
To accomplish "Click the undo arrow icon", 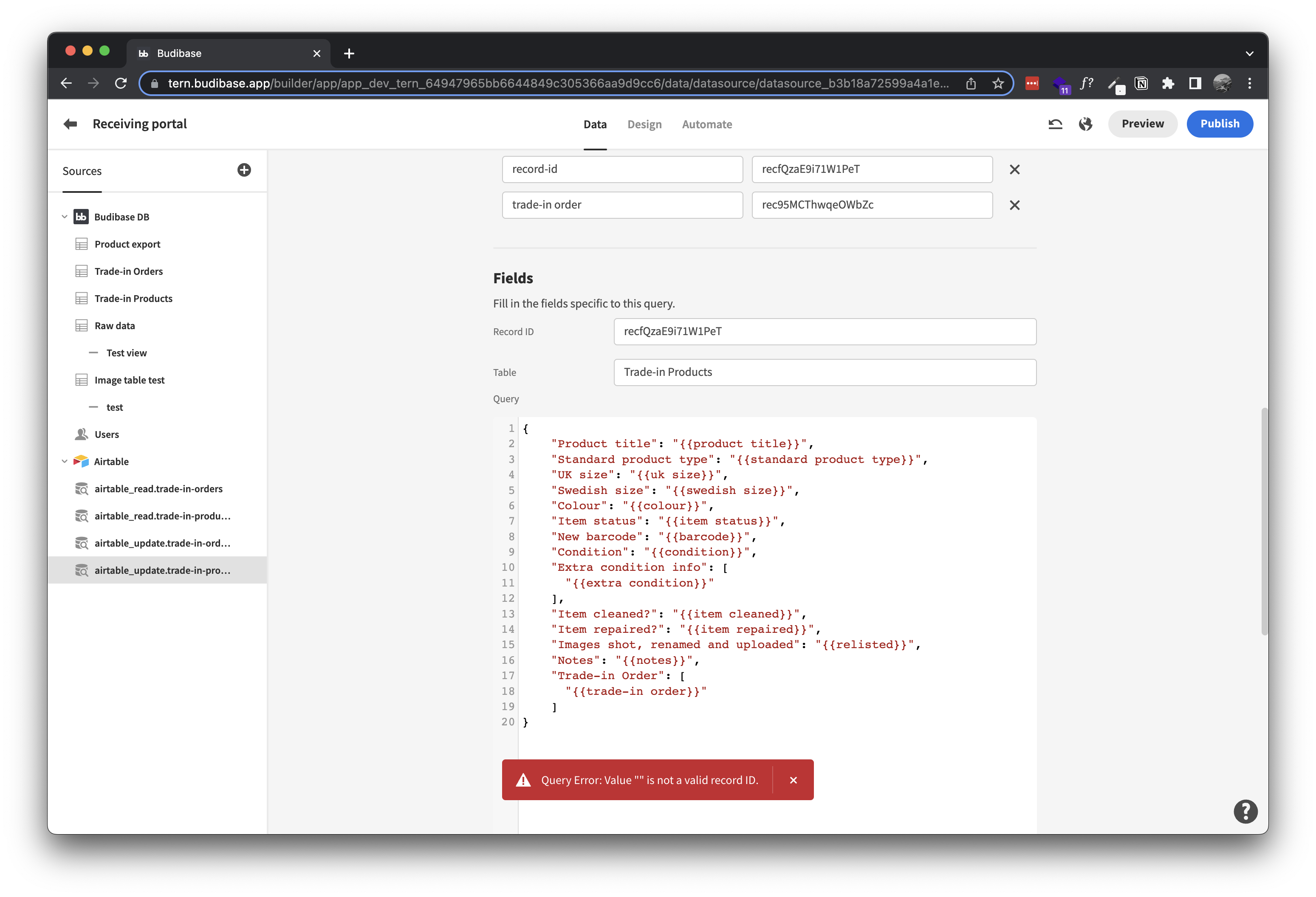I will click(1056, 124).
